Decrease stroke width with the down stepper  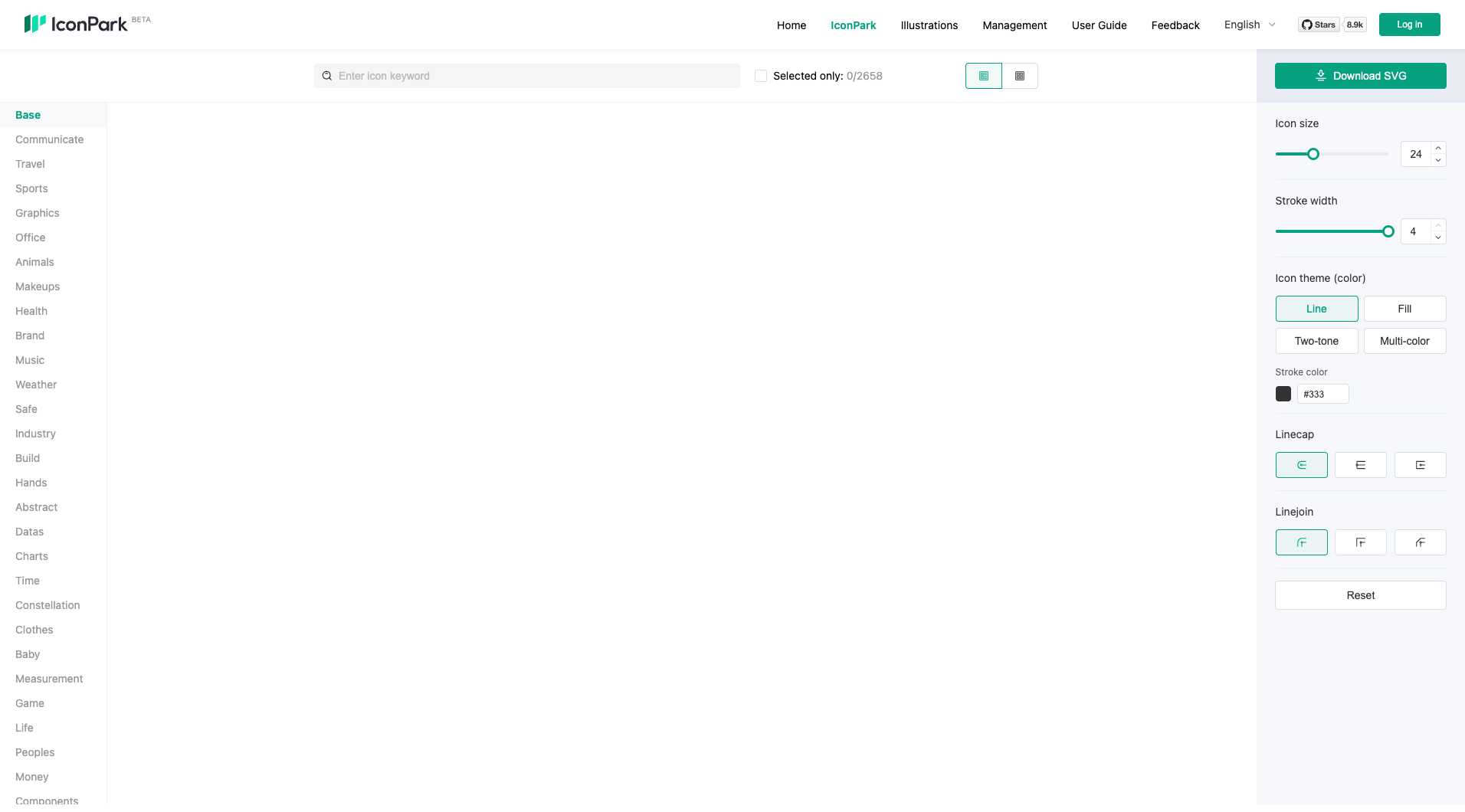[1438, 237]
